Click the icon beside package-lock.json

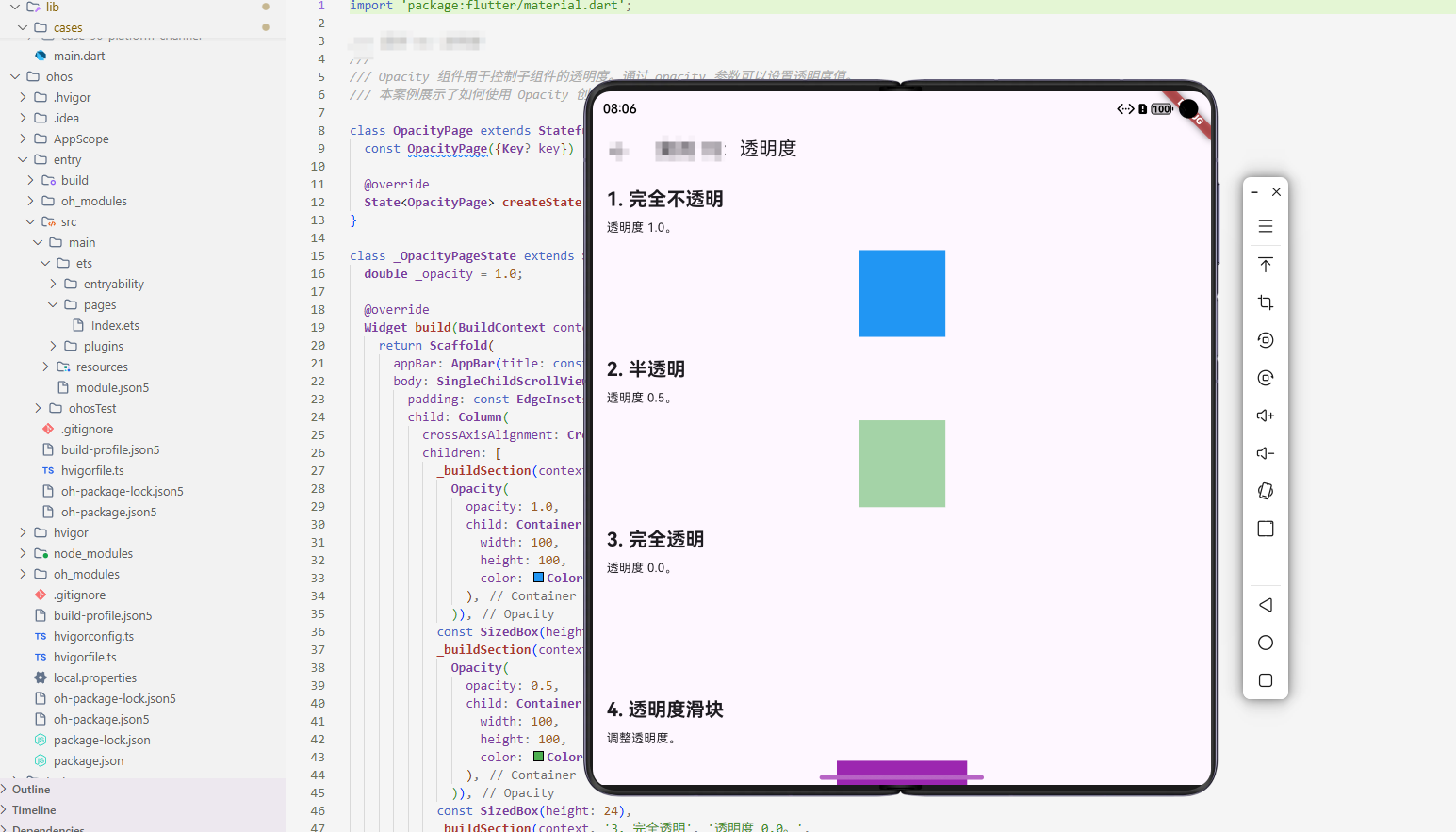pos(41,740)
